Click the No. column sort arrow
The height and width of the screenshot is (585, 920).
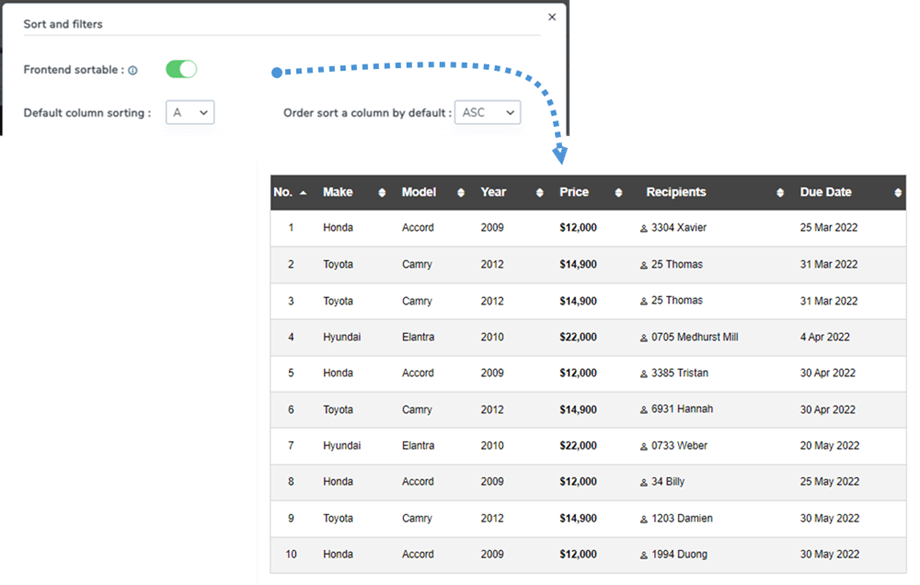pyautogui.click(x=303, y=193)
